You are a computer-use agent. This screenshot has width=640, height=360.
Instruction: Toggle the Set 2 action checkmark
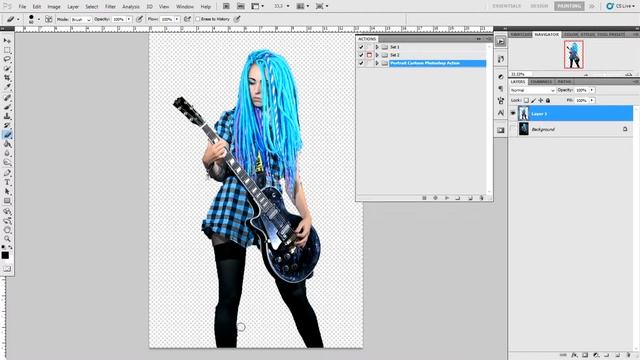pos(361,55)
